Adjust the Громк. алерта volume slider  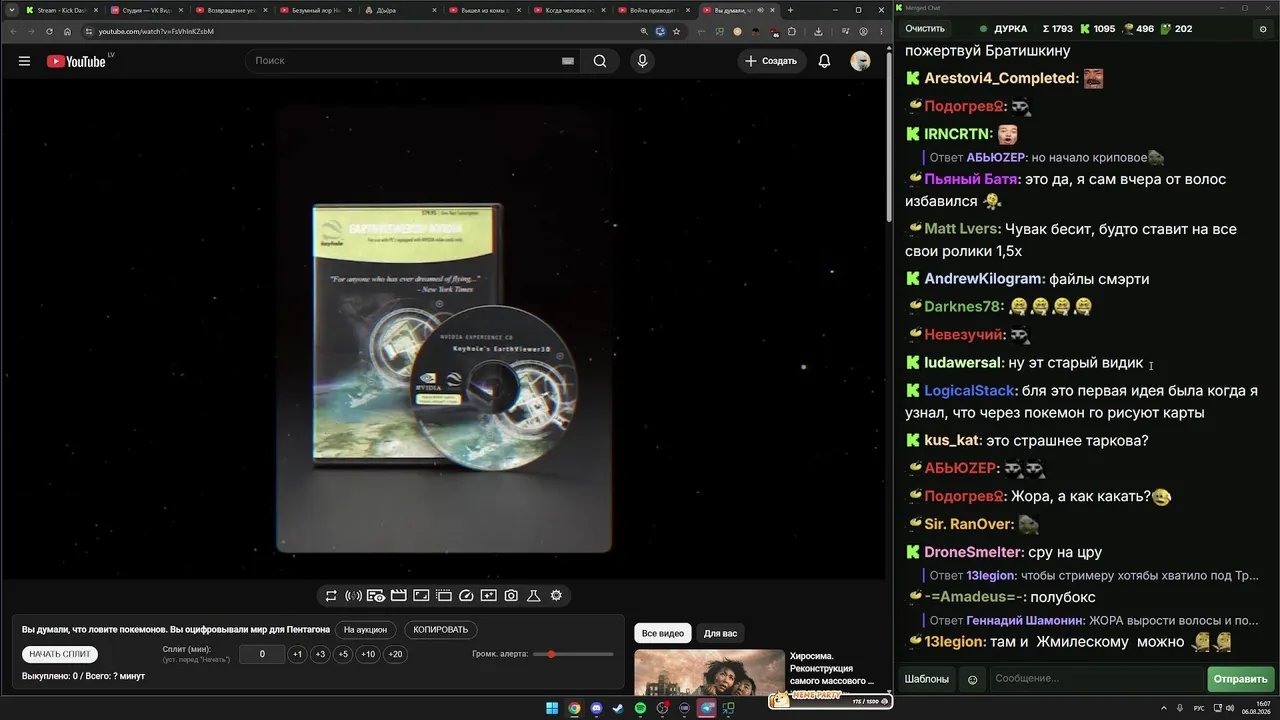tap(574, 654)
